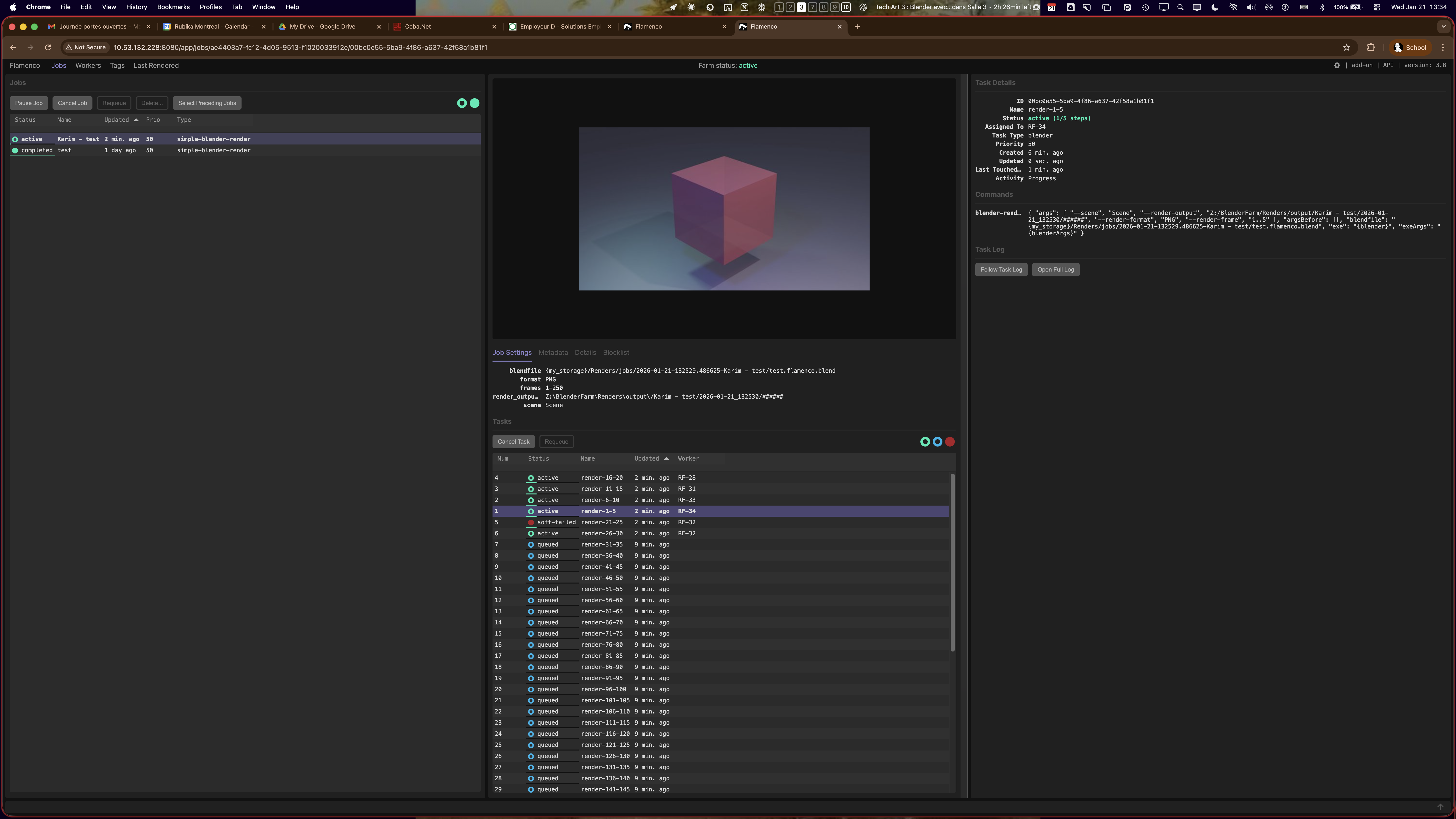The image size is (1456, 819).
Task: Toggle active-status filter in Jobs panel
Action: [x=462, y=103]
